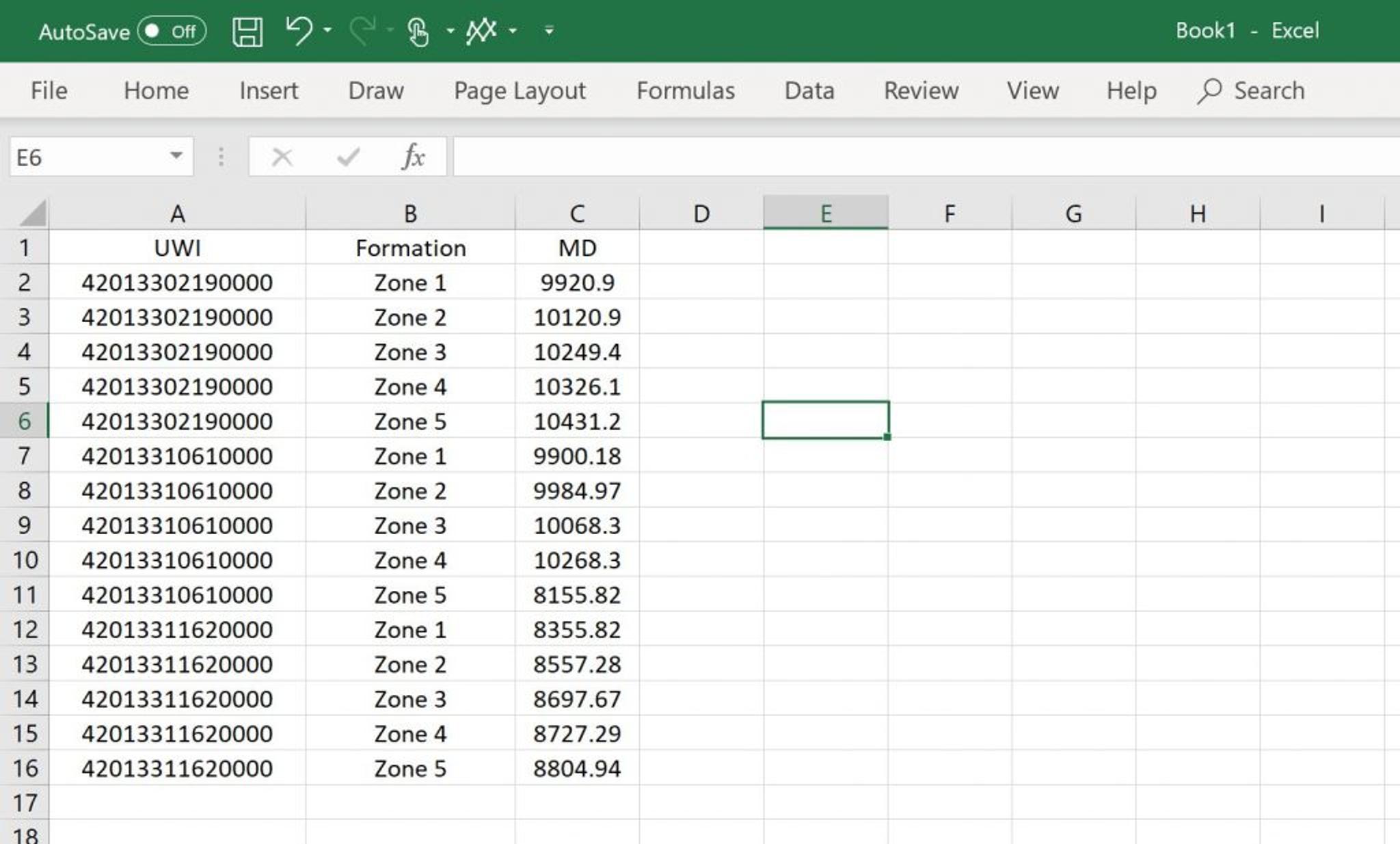Select column A header
Image resolution: width=1400 pixels, height=844 pixels.
point(178,213)
